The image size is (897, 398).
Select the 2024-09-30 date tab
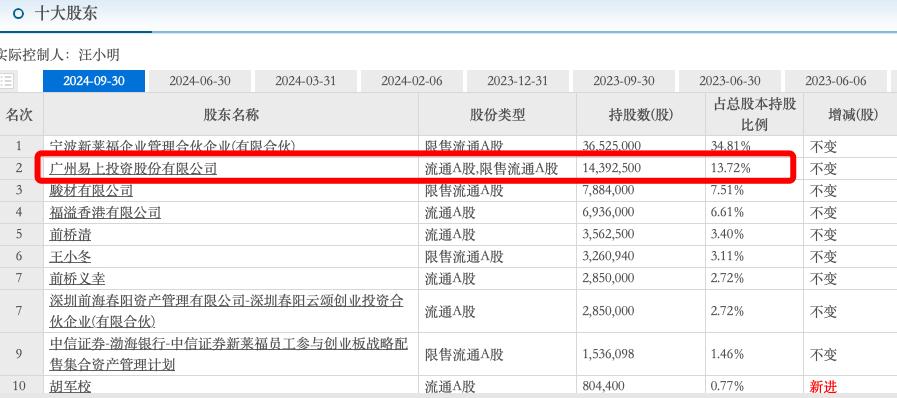(94, 81)
